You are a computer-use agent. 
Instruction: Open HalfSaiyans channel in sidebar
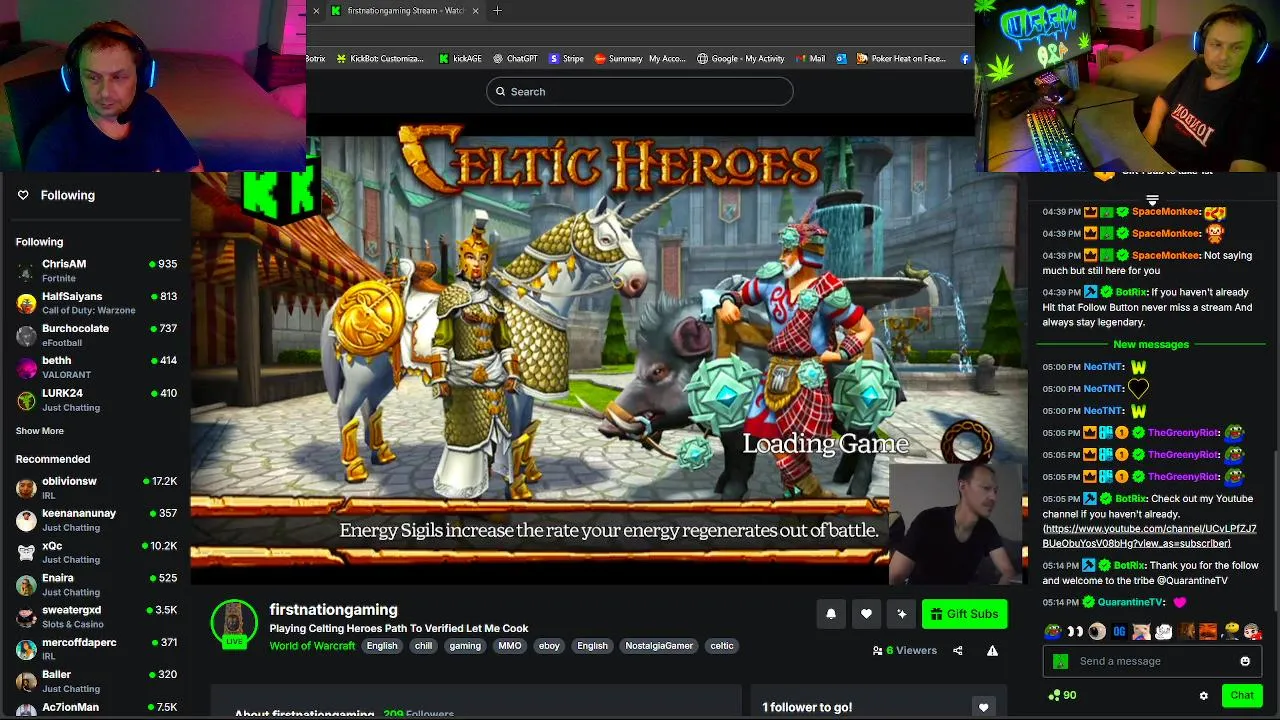click(96, 303)
